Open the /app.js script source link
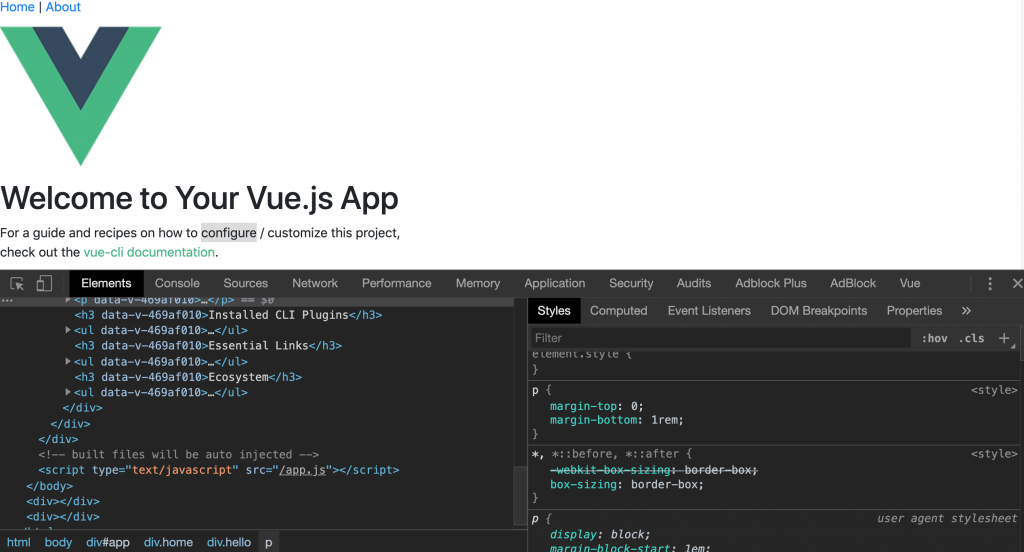This screenshot has height=552, width=1024. (302, 470)
